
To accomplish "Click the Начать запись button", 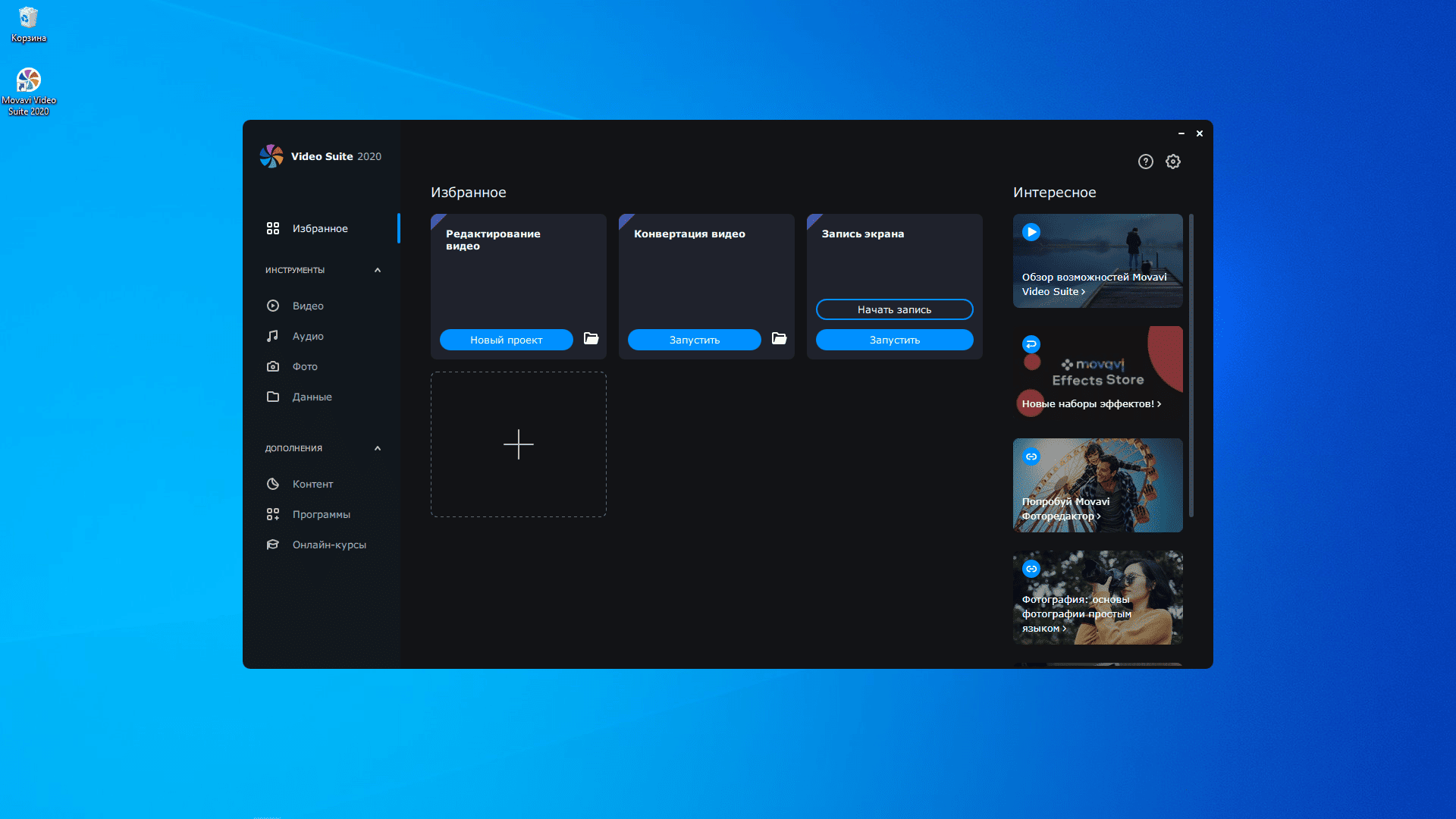I will [895, 309].
